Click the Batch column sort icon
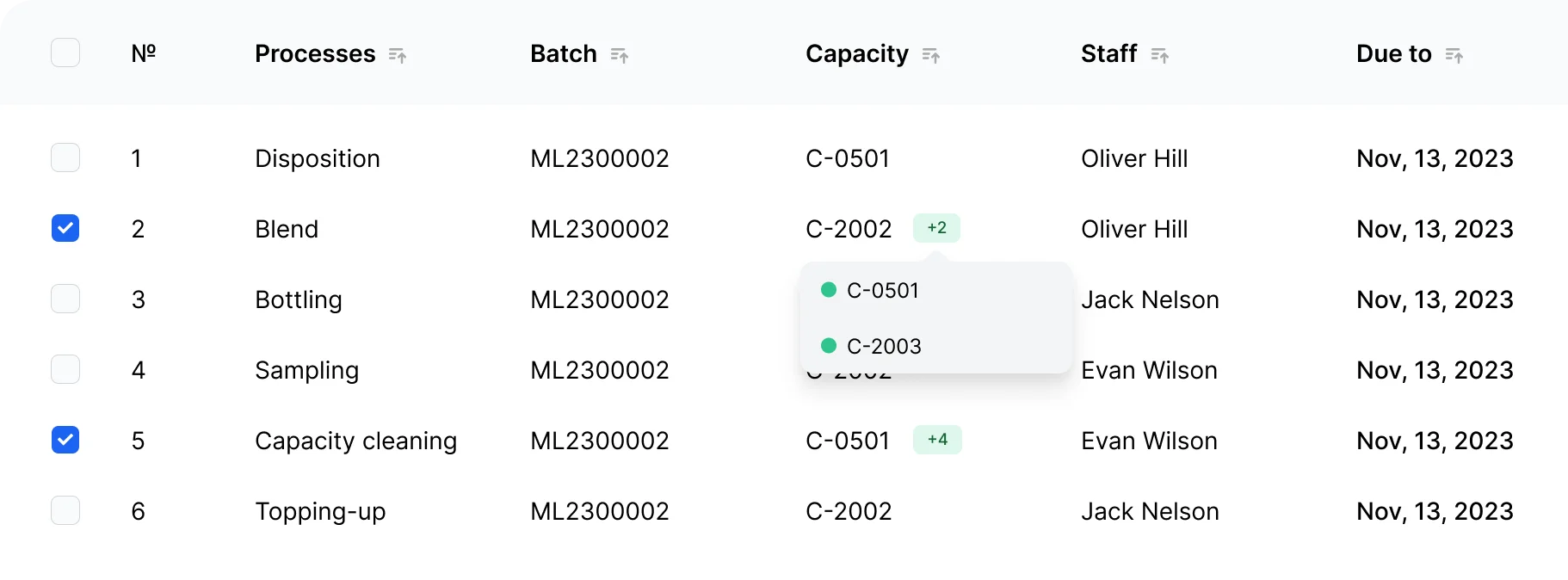1568x580 pixels. (620, 55)
